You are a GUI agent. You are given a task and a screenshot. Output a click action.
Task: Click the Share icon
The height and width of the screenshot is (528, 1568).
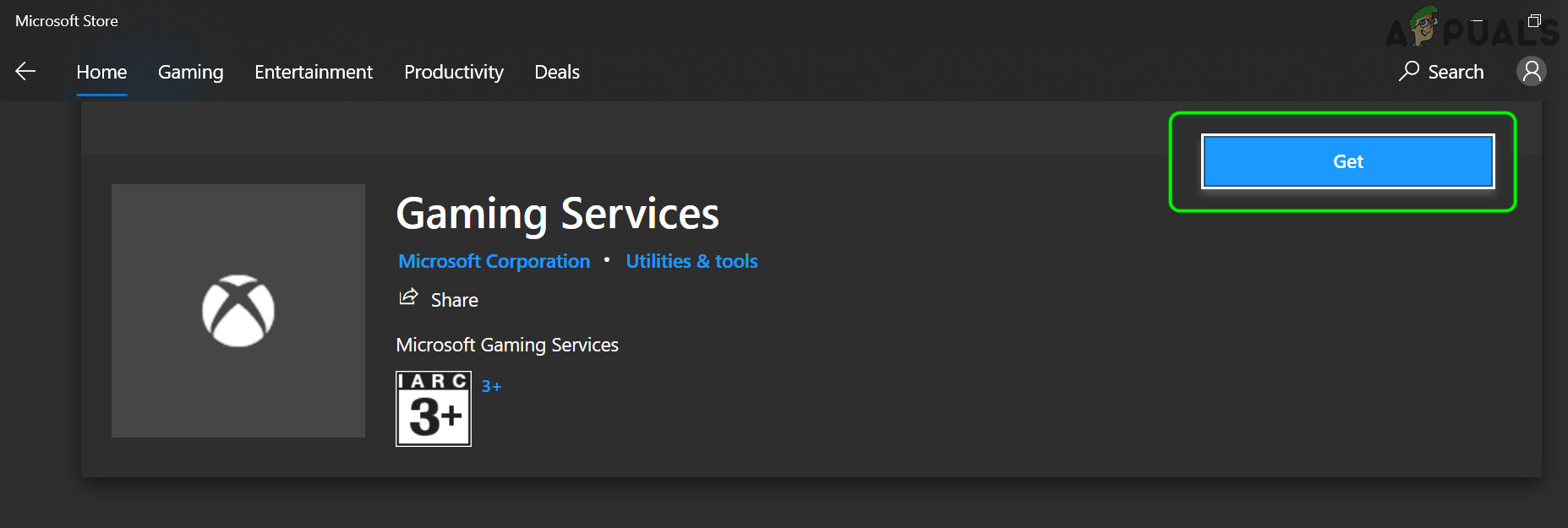tap(409, 297)
